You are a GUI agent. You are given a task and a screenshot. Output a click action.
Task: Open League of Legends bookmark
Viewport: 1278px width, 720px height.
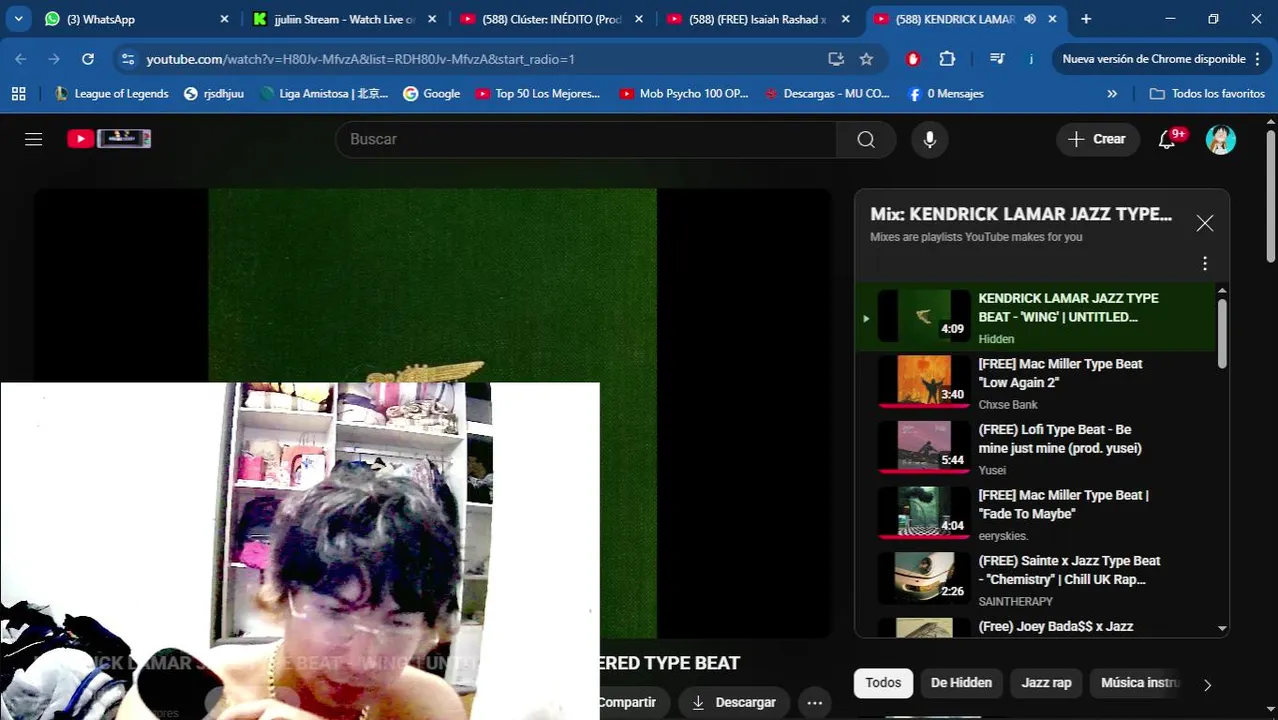pyautogui.click(x=112, y=93)
